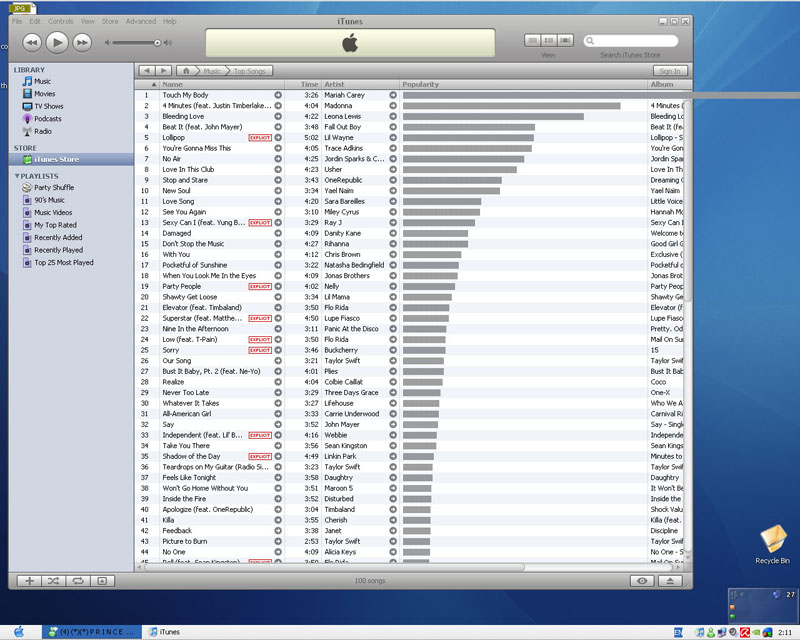Click the Create Playlist plus button
This screenshot has width=800, height=640.
29,581
